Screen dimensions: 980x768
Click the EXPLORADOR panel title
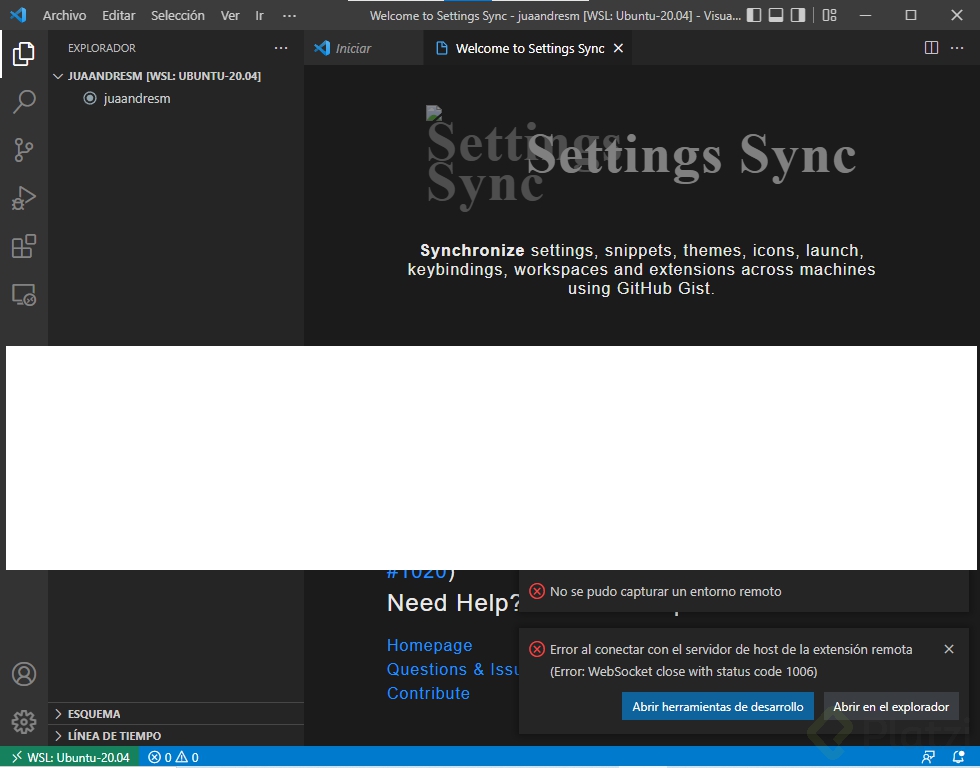tap(102, 48)
